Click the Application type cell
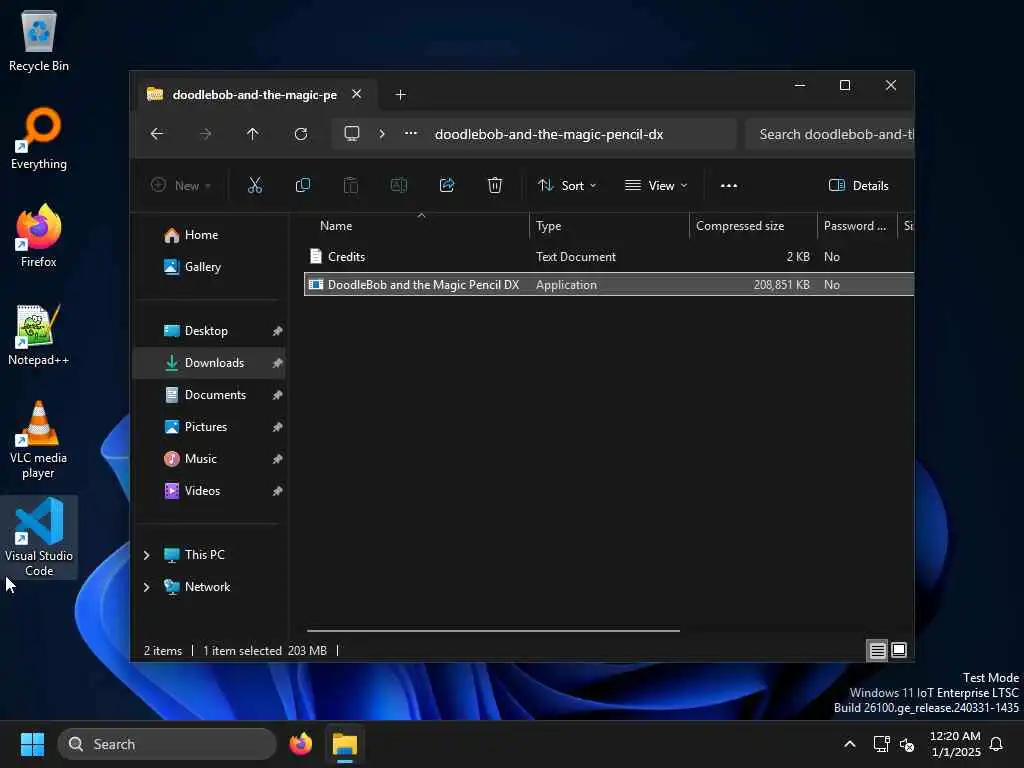Image resolution: width=1024 pixels, height=768 pixels. (x=566, y=285)
